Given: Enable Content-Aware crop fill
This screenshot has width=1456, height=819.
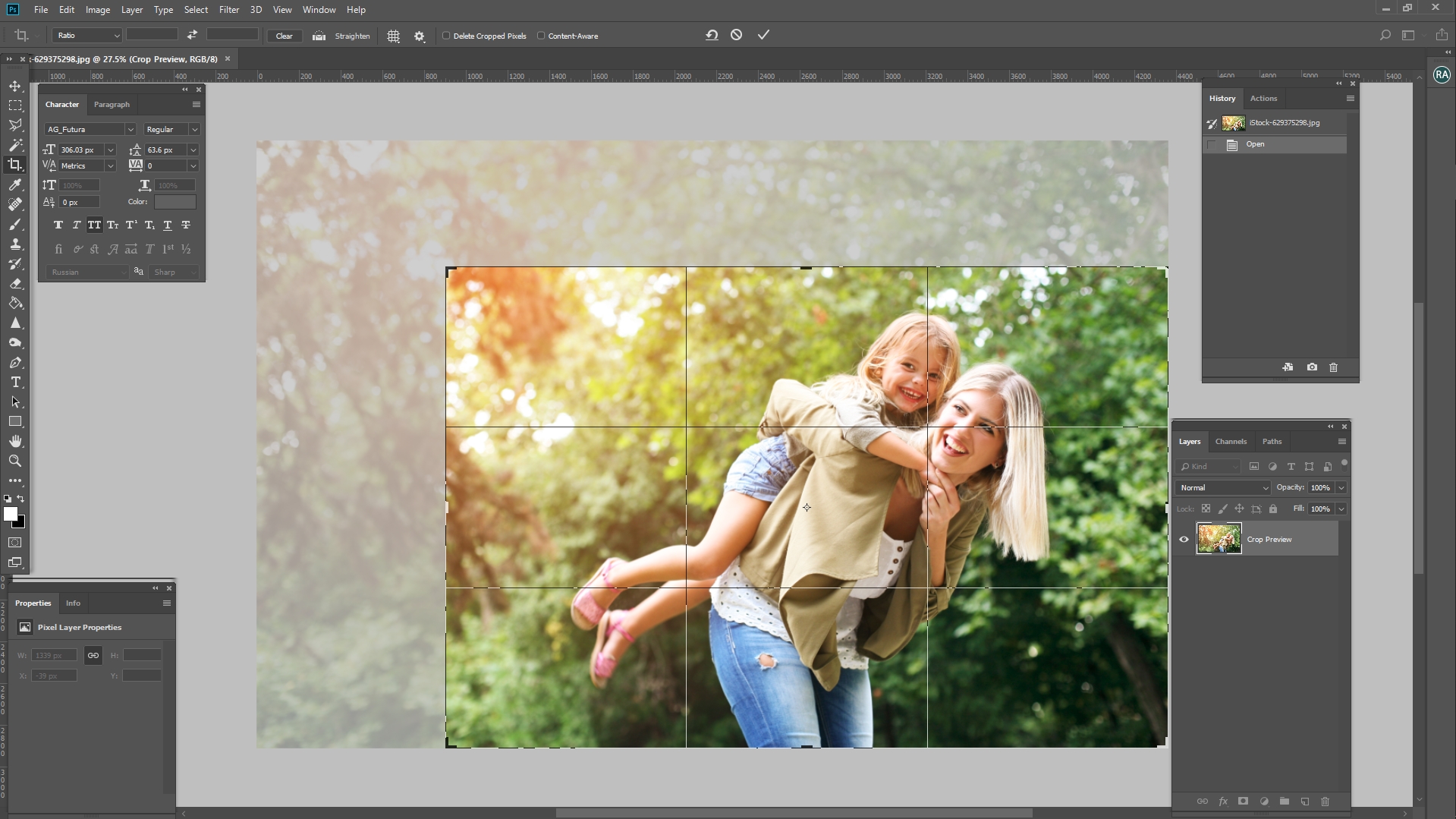Looking at the screenshot, I should 542,35.
